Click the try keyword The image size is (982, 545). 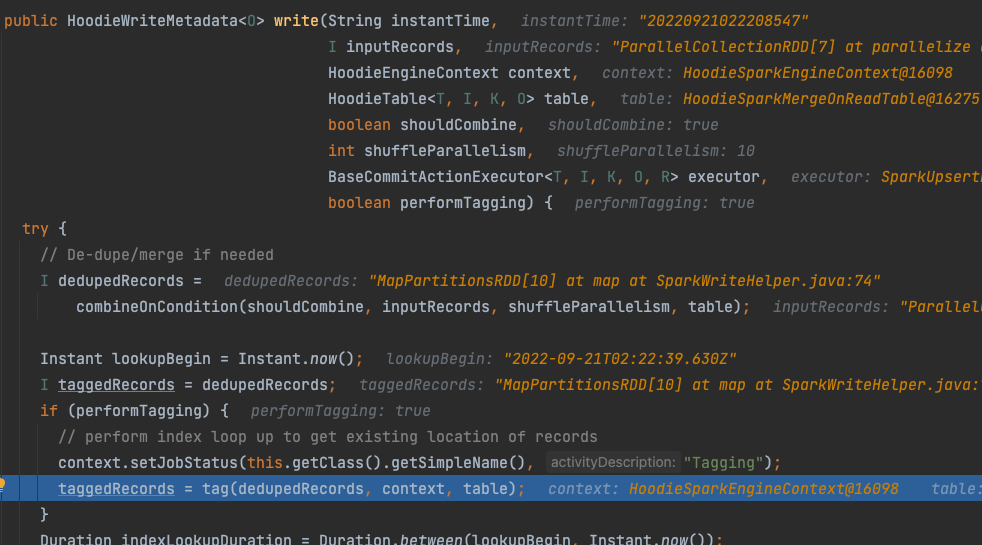tap(35, 229)
